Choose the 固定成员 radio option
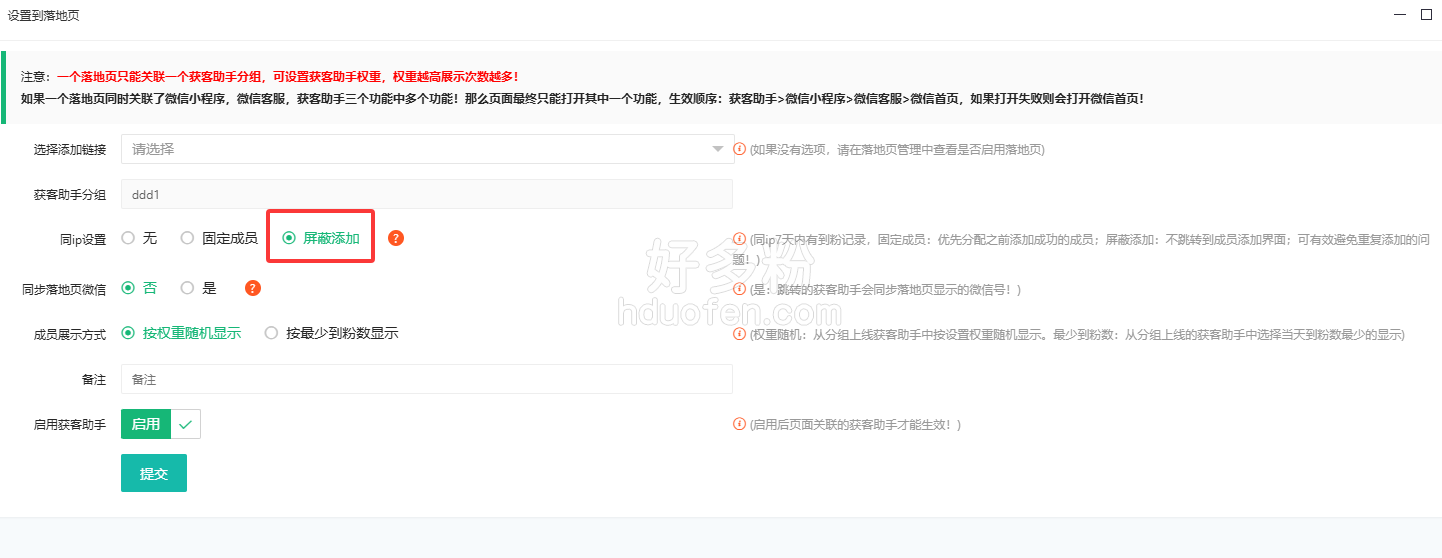 (187, 238)
